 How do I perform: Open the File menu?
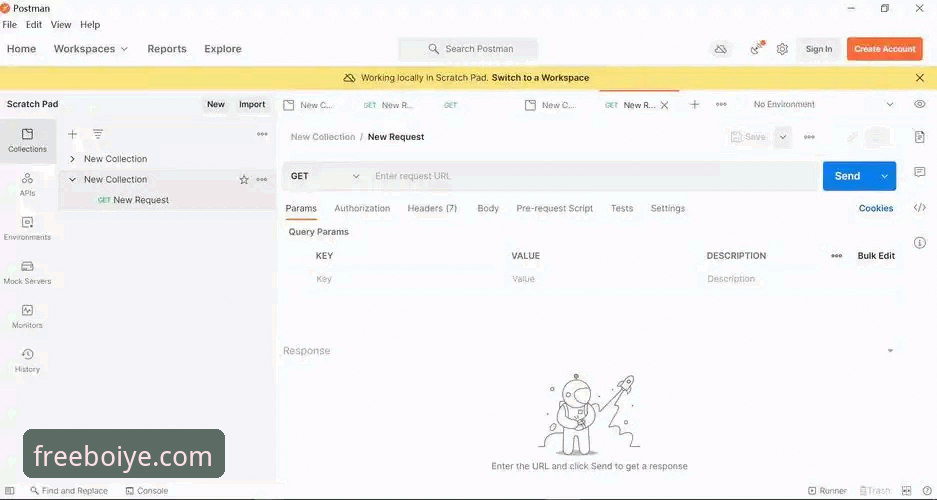click(x=10, y=24)
